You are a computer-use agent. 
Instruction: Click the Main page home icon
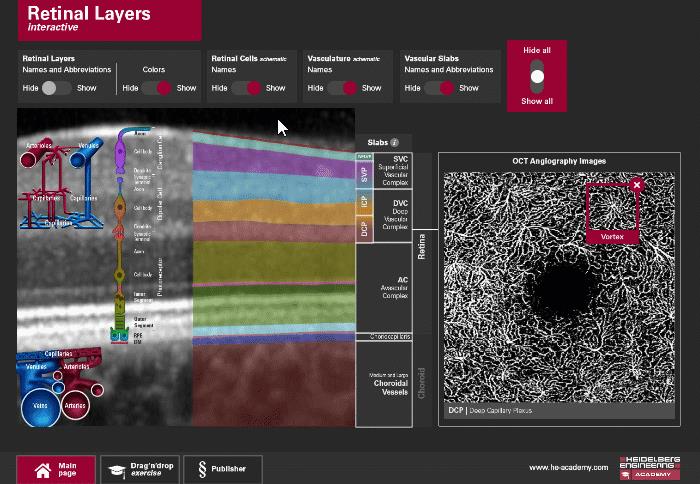[42, 469]
